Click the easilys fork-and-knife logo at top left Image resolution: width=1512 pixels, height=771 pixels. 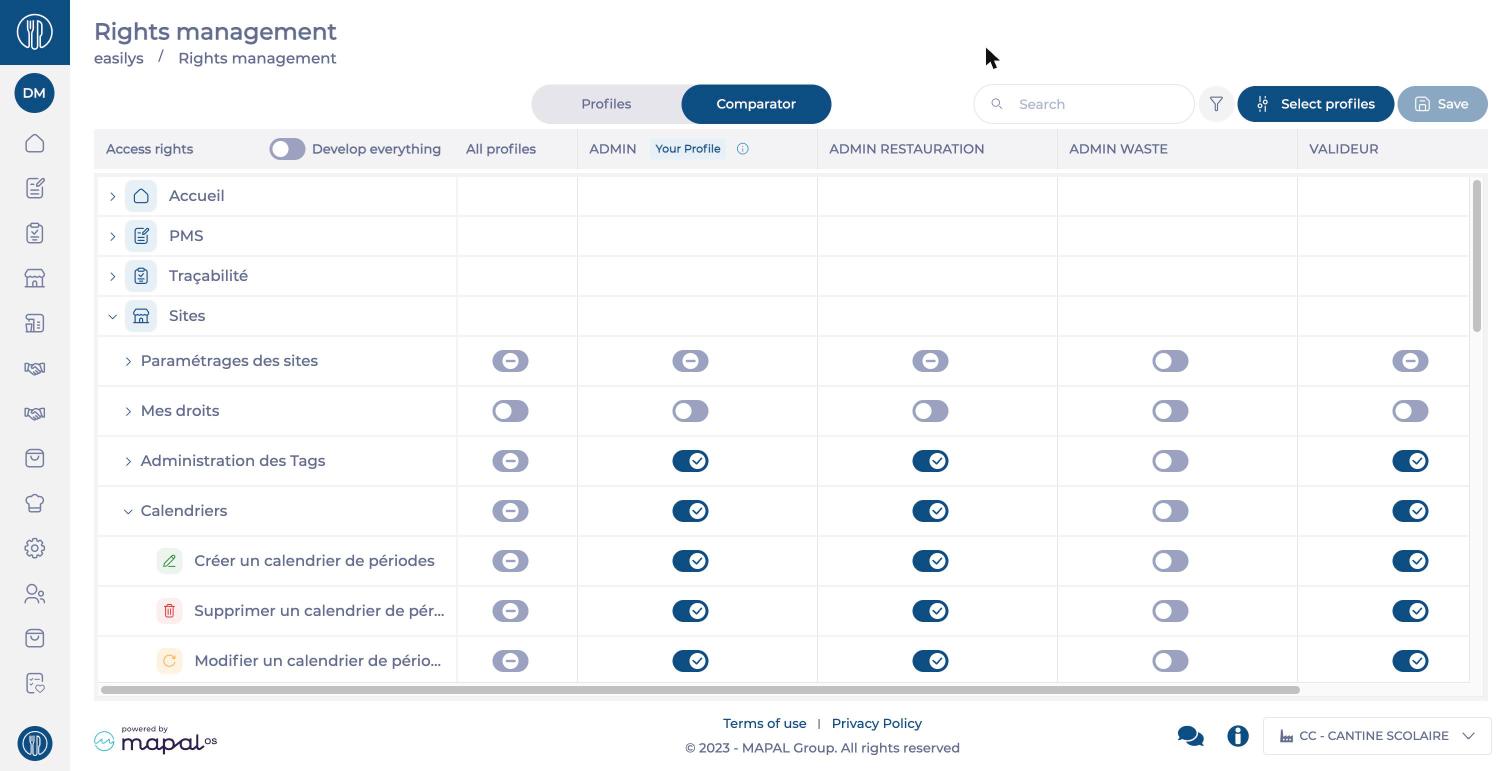pyautogui.click(x=35, y=32)
